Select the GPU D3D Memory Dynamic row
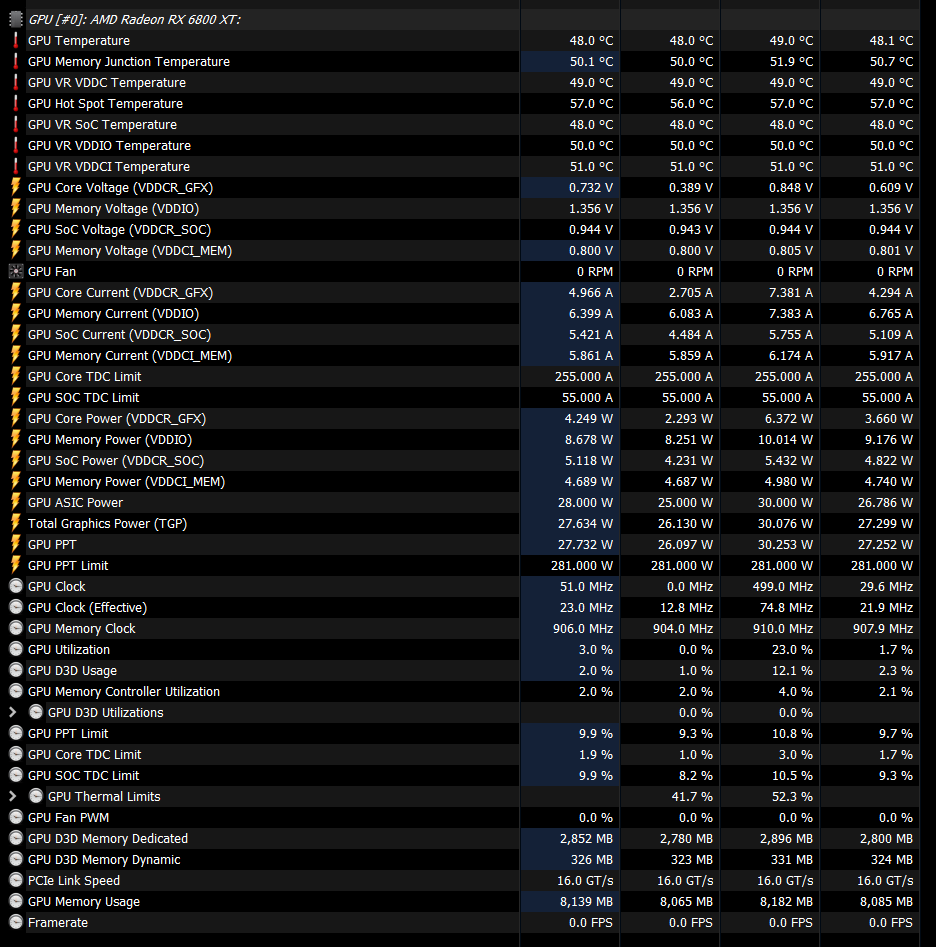This screenshot has height=947, width=936. coord(464,859)
